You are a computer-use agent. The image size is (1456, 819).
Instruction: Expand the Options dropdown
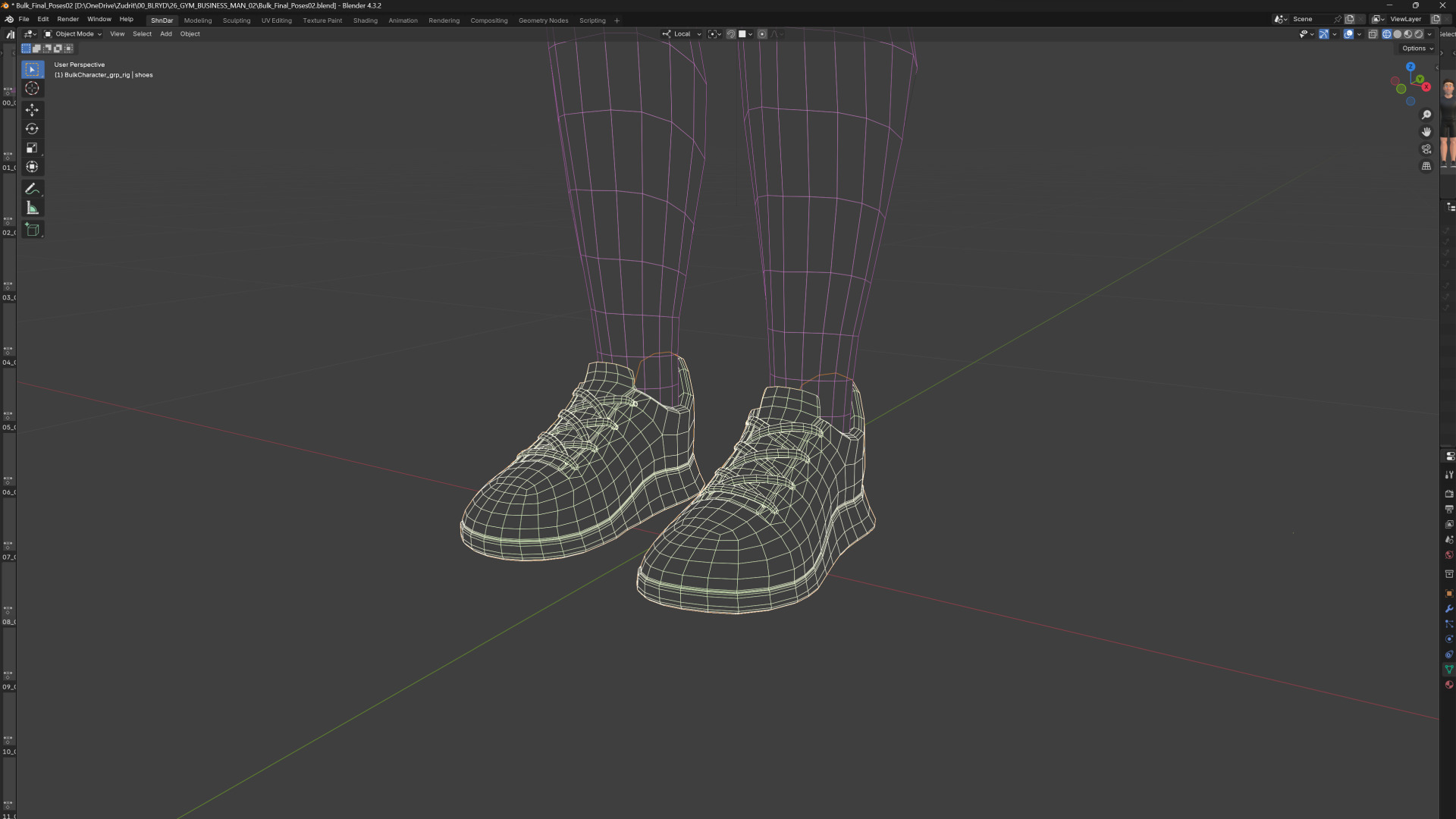(1417, 49)
